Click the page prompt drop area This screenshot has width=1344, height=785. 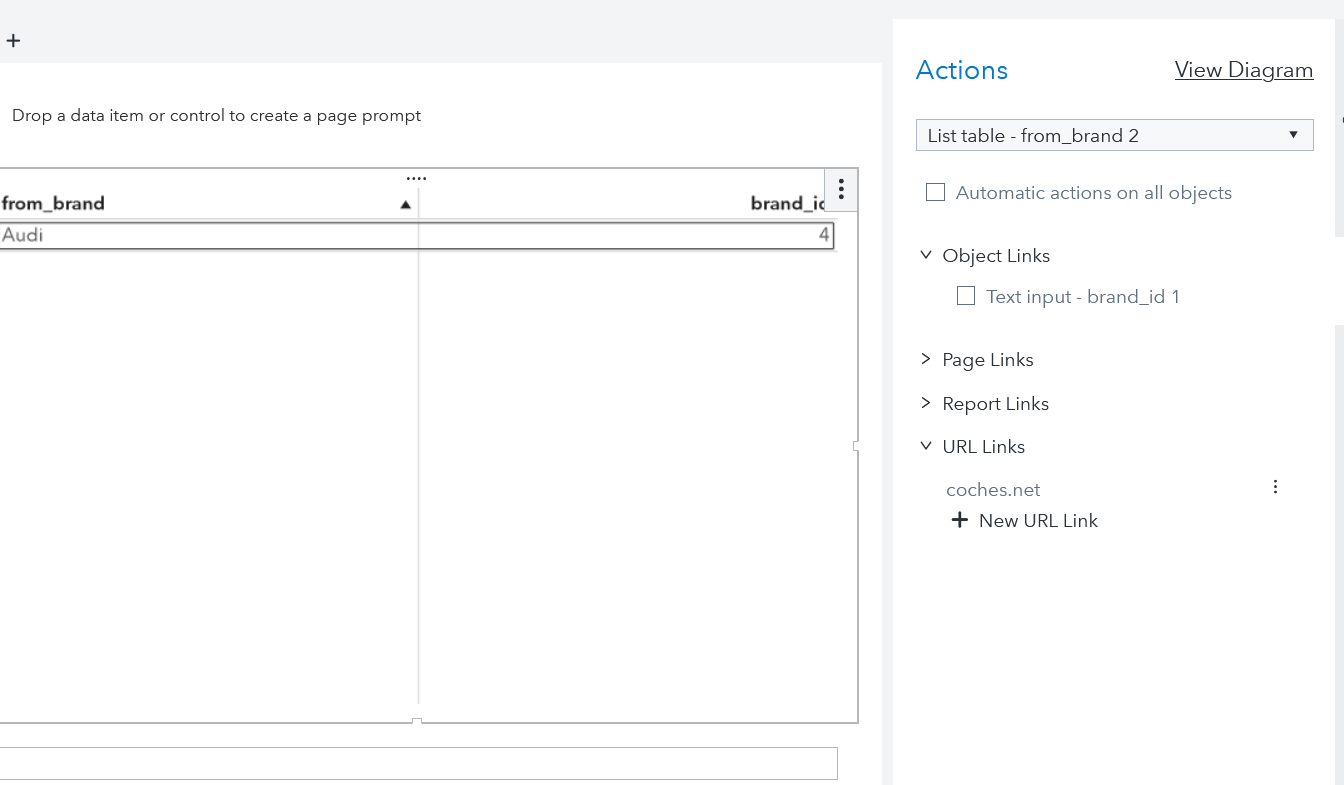[x=216, y=116]
